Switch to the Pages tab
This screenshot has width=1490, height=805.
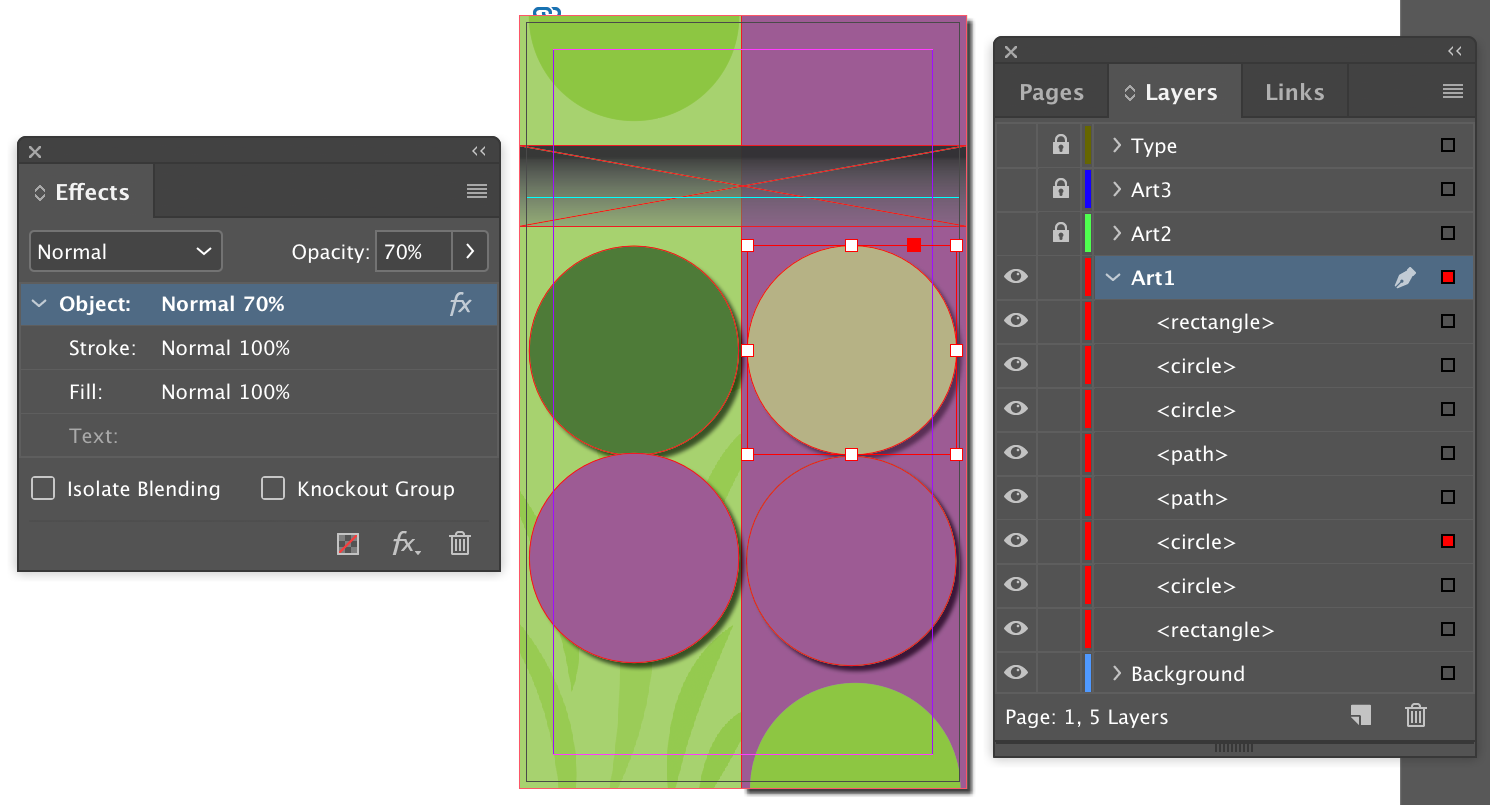(x=1052, y=92)
